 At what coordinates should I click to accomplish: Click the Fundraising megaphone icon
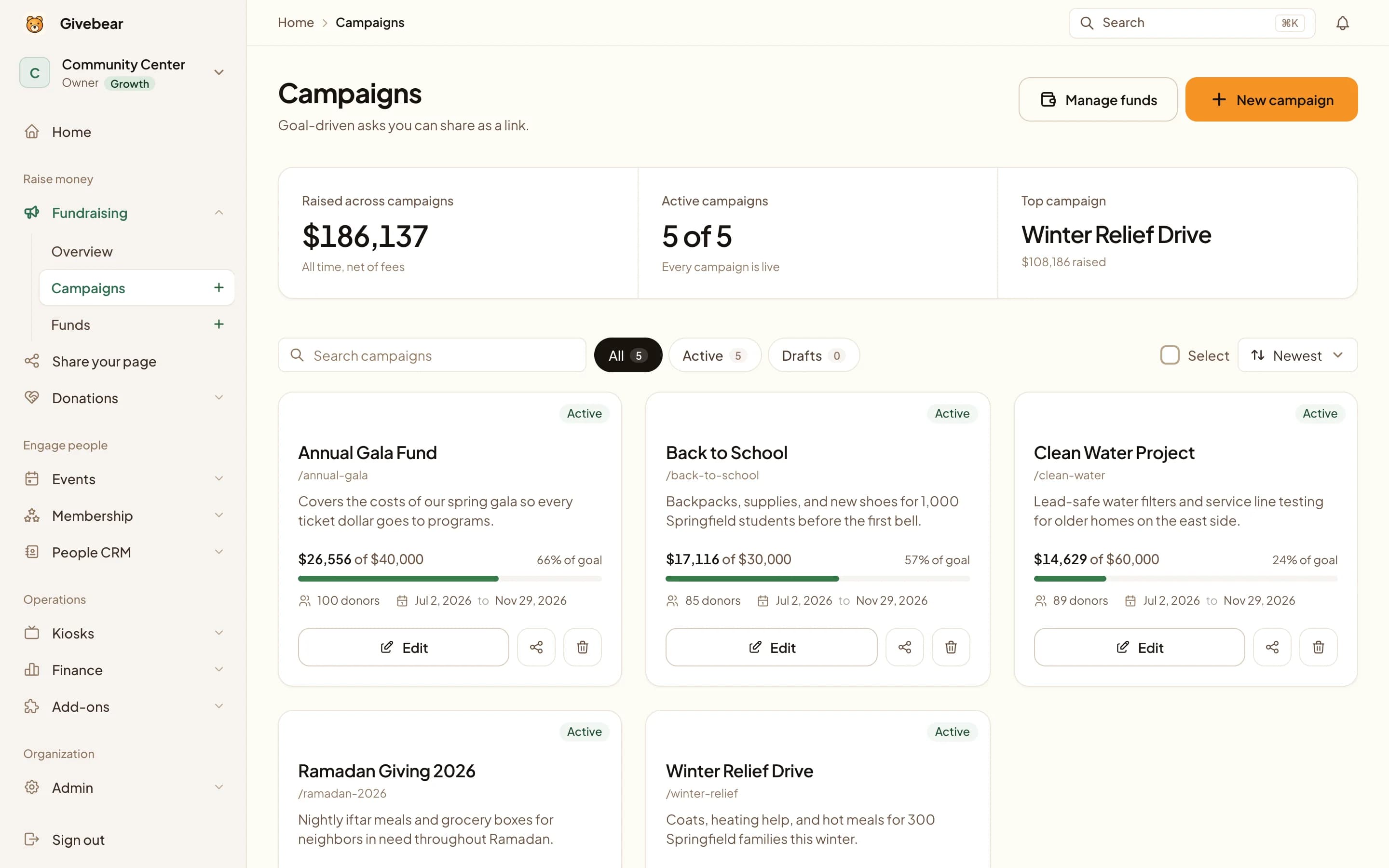coord(31,212)
